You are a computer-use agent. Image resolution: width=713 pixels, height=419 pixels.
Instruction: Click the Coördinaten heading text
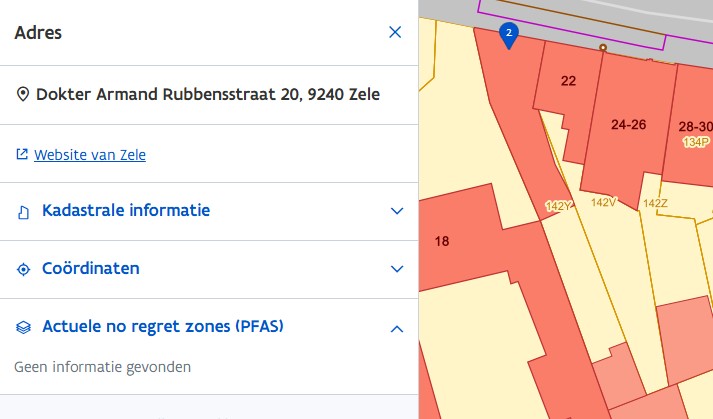[x=91, y=268]
